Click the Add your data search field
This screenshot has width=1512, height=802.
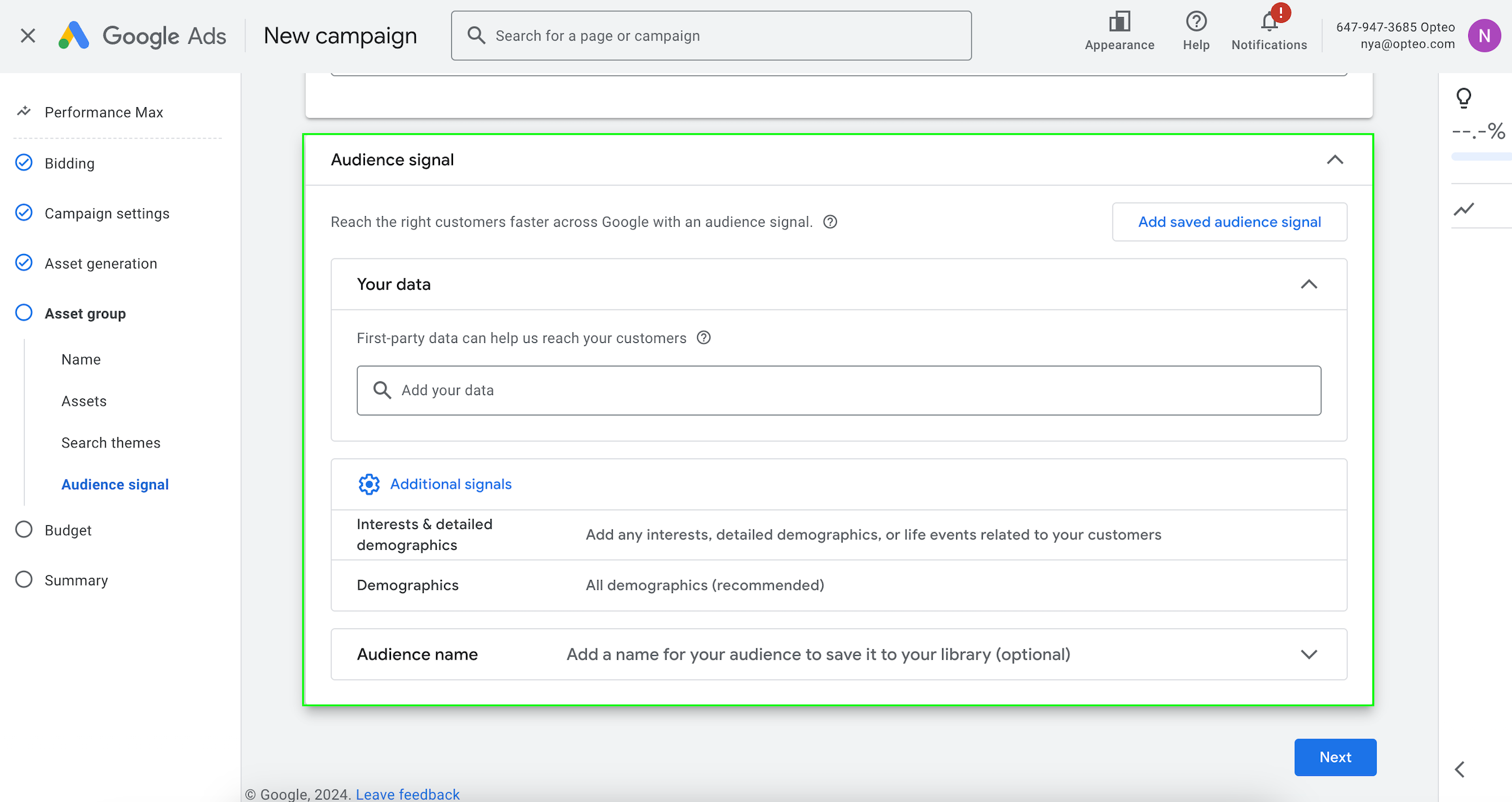pyautogui.click(x=838, y=391)
